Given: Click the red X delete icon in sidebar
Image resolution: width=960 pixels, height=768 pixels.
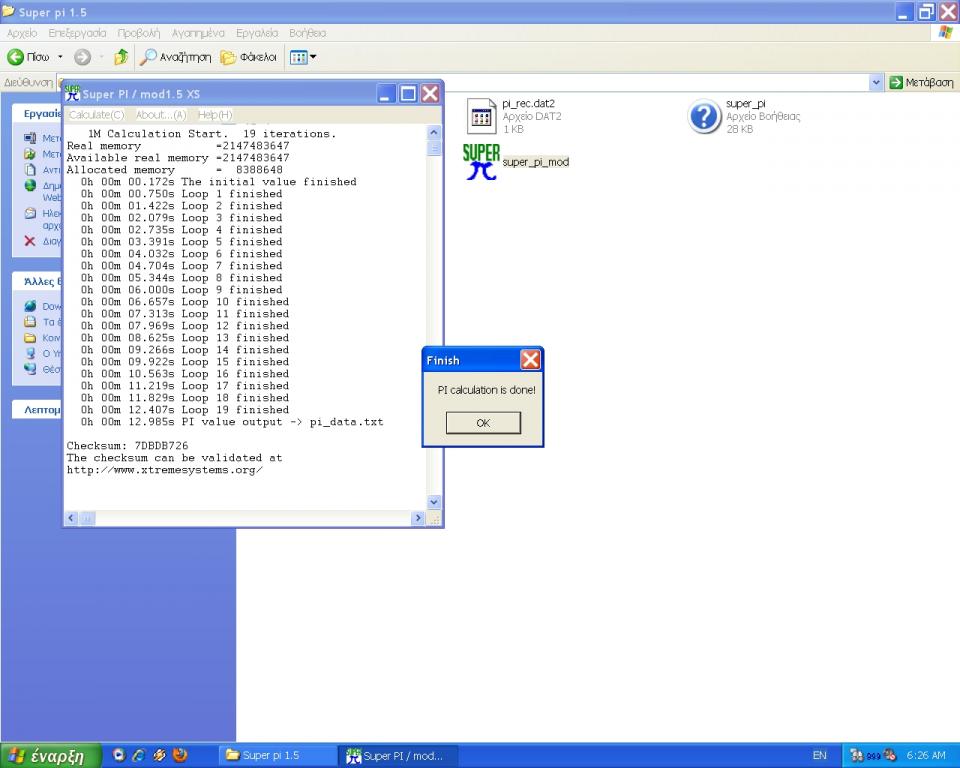Looking at the screenshot, I should pos(29,241).
